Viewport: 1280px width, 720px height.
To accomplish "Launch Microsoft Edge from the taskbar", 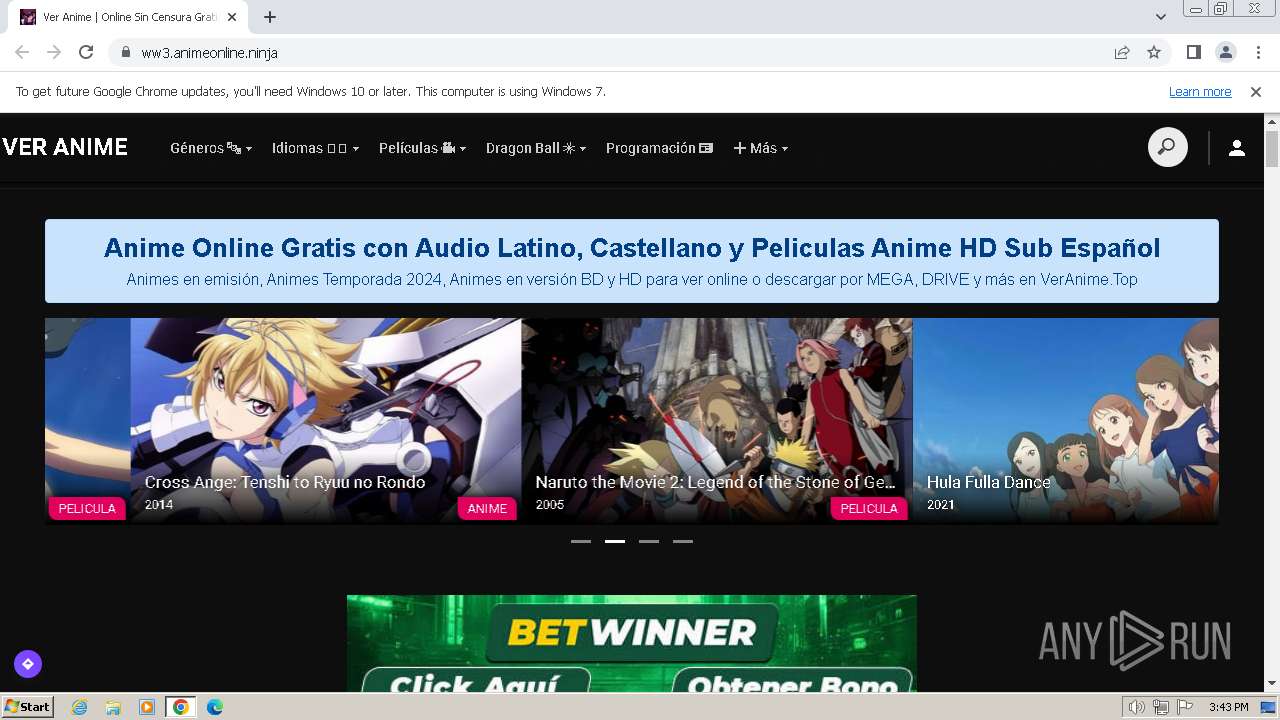I will click(x=214, y=707).
